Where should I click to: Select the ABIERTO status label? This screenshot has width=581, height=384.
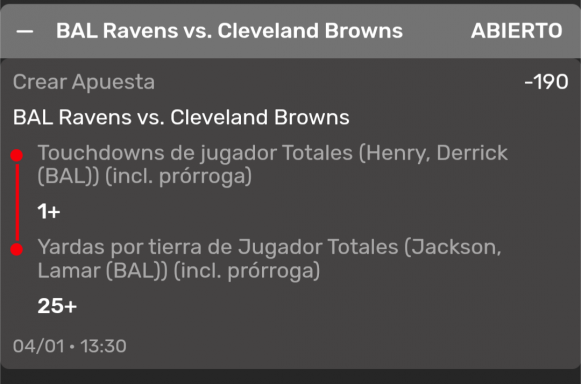517,31
